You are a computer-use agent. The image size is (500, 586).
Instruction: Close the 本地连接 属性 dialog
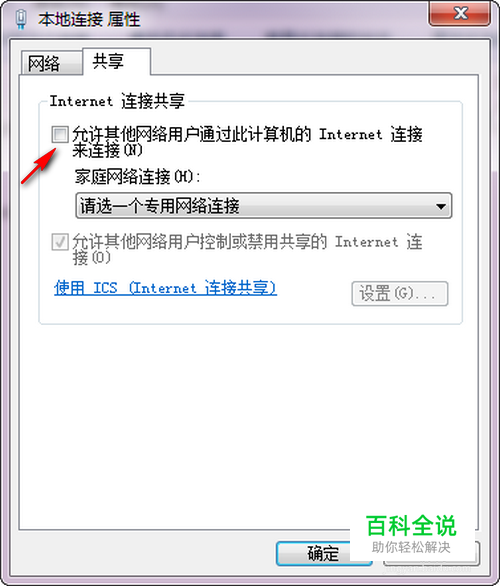point(460,13)
